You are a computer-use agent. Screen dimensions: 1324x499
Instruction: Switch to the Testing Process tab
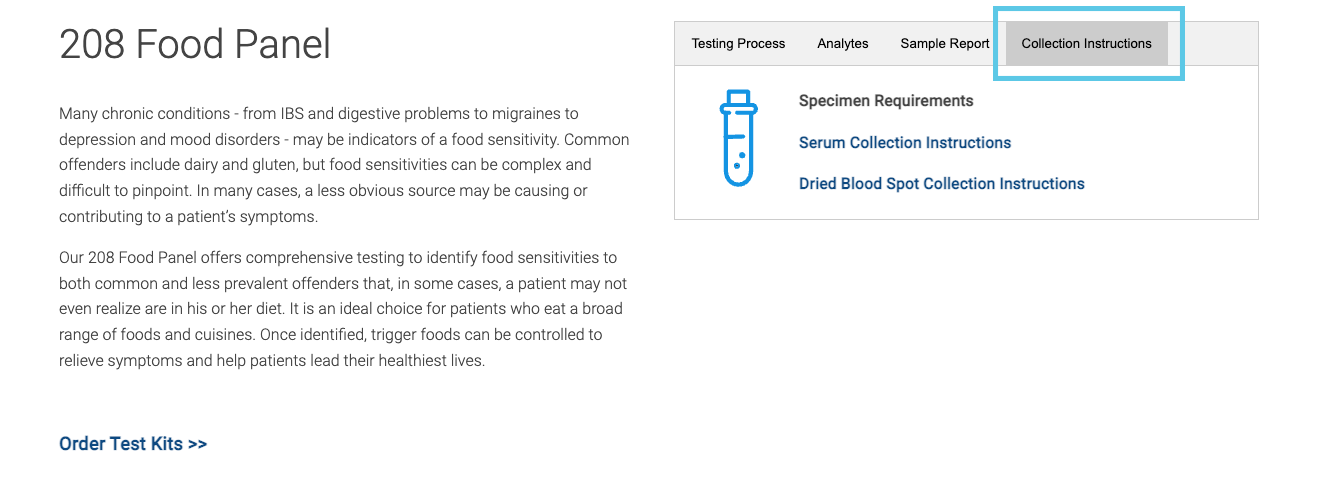[738, 44]
